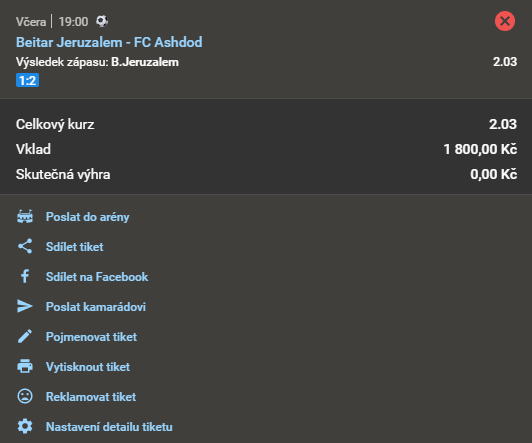This screenshot has height=443, width=532.
Task: Click the gear settings icon
Action: coord(25,426)
